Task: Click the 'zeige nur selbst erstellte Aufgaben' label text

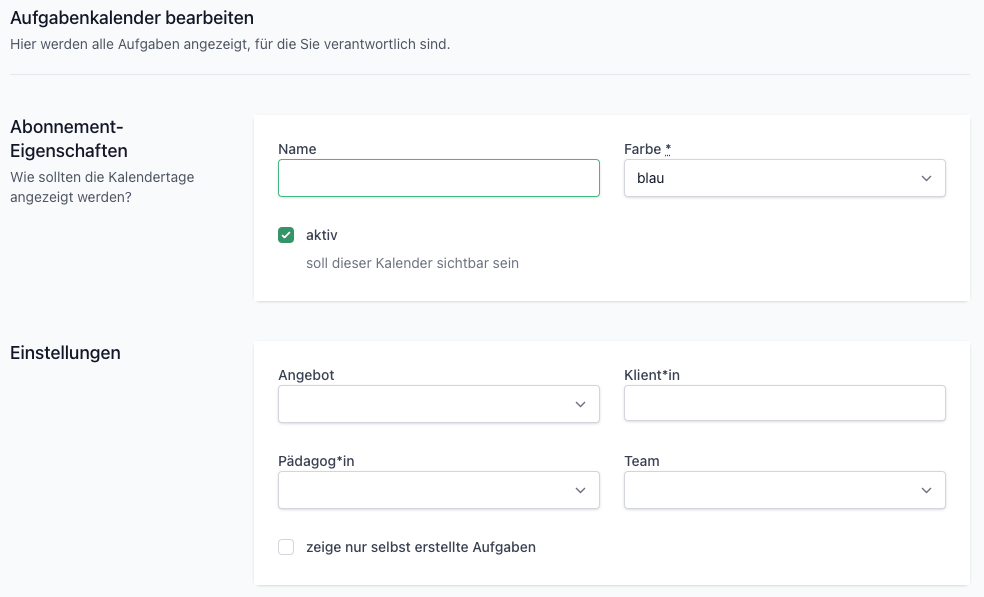Action: coord(421,547)
